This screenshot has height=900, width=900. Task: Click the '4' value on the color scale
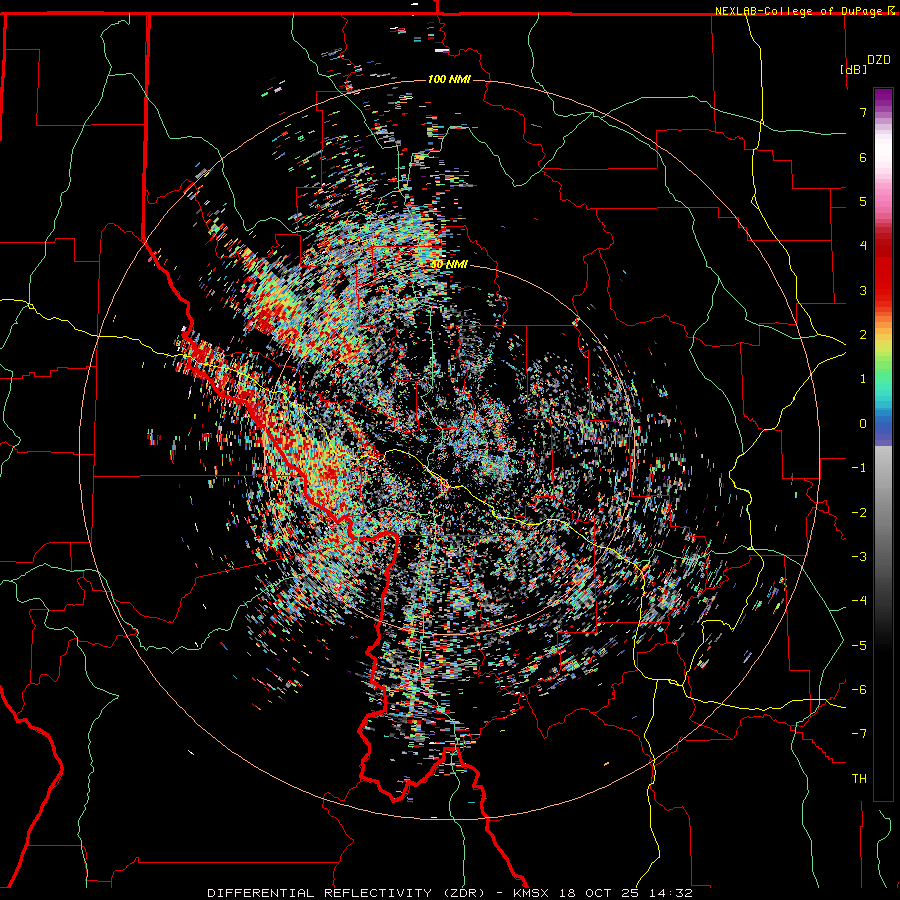tap(863, 246)
